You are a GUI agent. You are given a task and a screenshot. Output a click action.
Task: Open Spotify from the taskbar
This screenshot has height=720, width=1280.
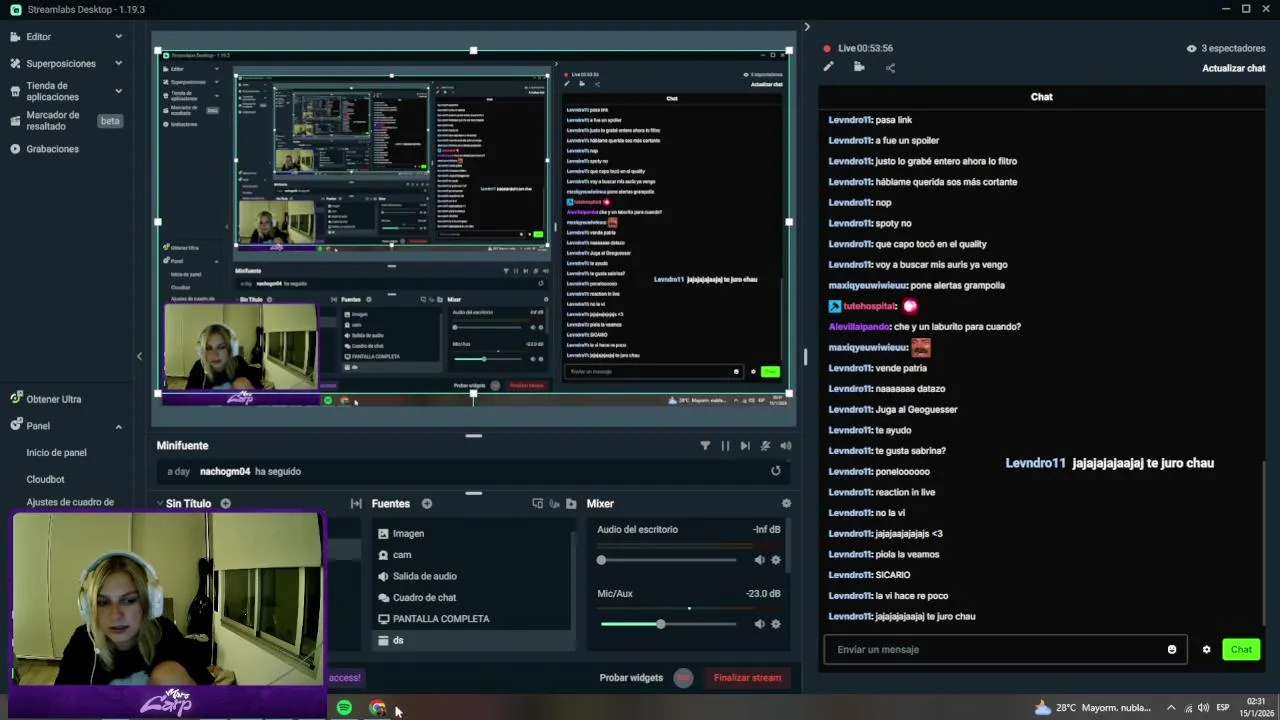(344, 708)
